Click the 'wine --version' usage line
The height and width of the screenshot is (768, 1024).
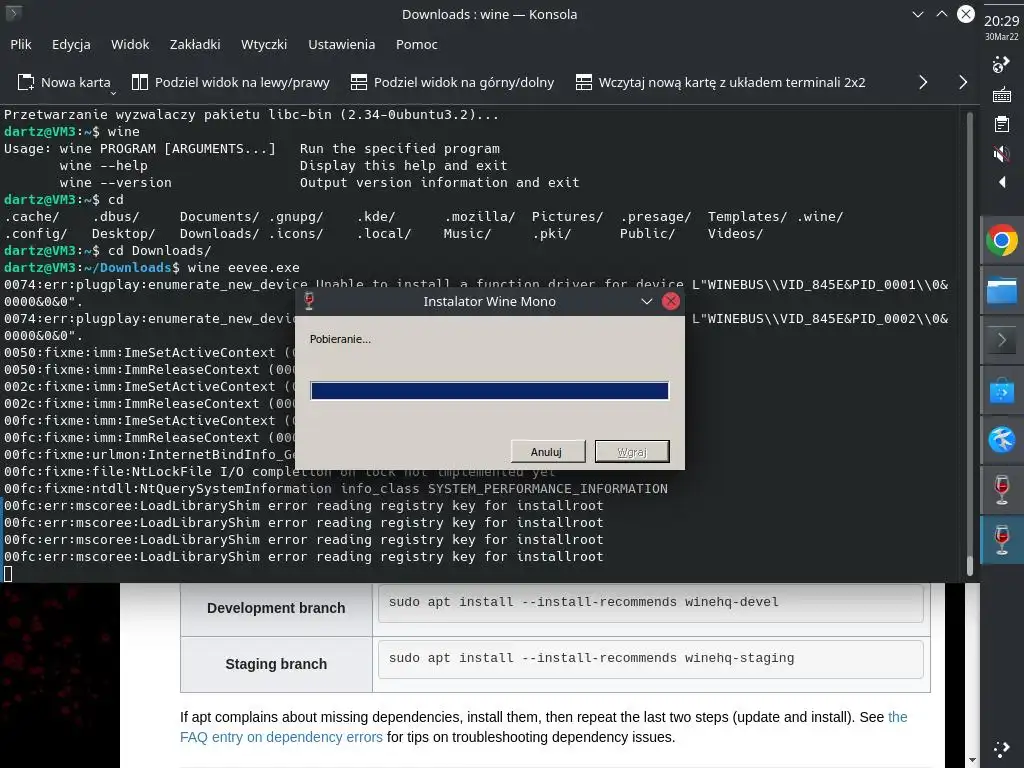pyautogui.click(x=116, y=183)
